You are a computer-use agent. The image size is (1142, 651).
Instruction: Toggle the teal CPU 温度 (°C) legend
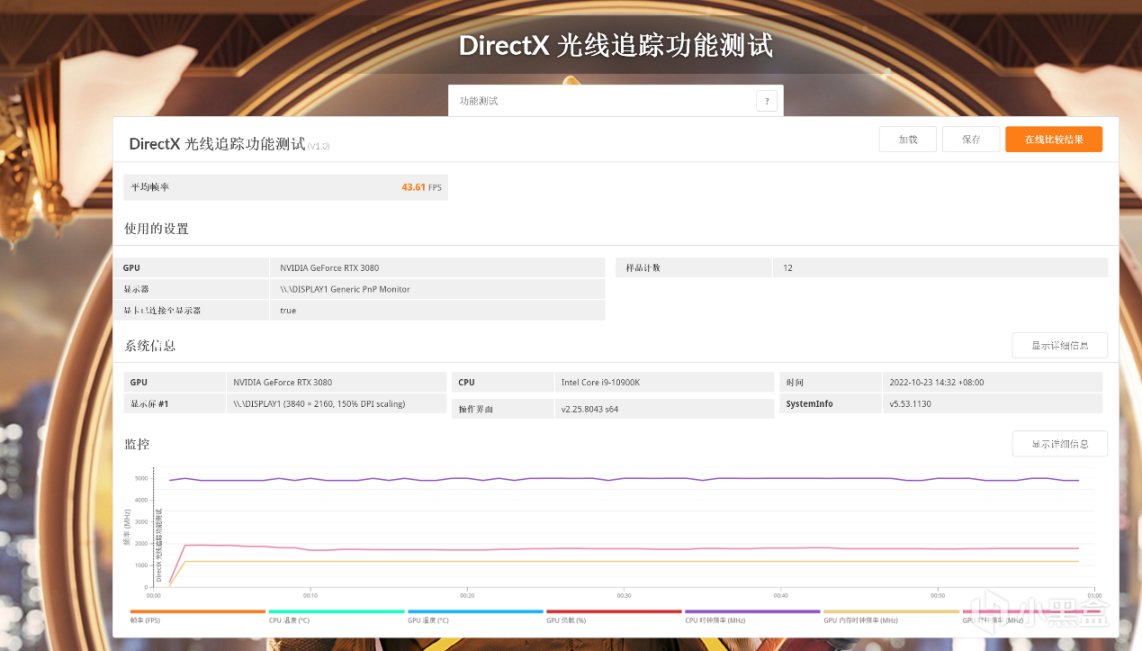(336, 616)
